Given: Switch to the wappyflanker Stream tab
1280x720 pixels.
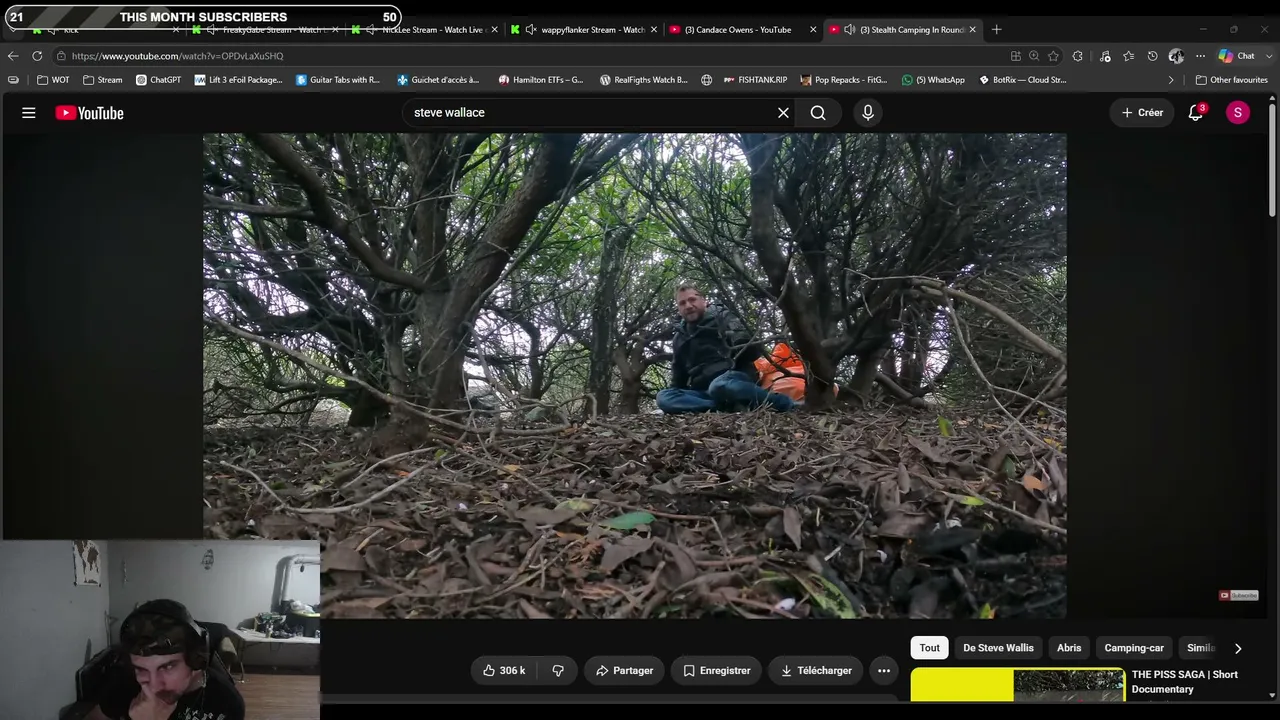Looking at the screenshot, I should (x=593, y=30).
